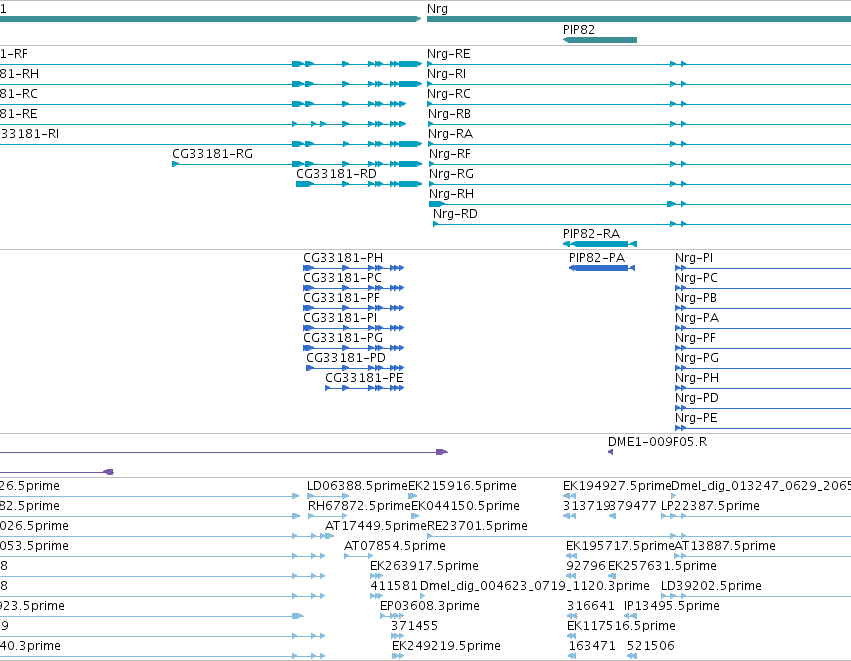This screenshot has width=851, height=661.
Task: Select transcript Nrg-RG
Action: 451,174
